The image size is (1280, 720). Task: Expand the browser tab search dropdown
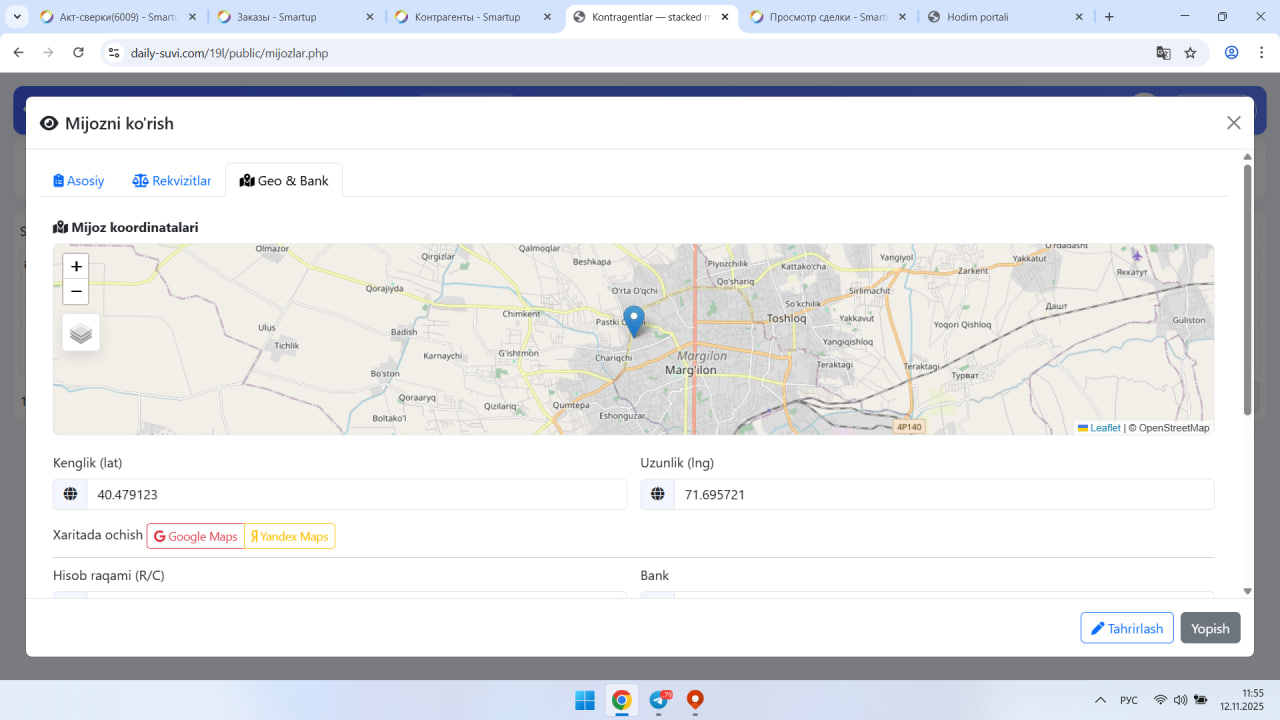[17, 17]
